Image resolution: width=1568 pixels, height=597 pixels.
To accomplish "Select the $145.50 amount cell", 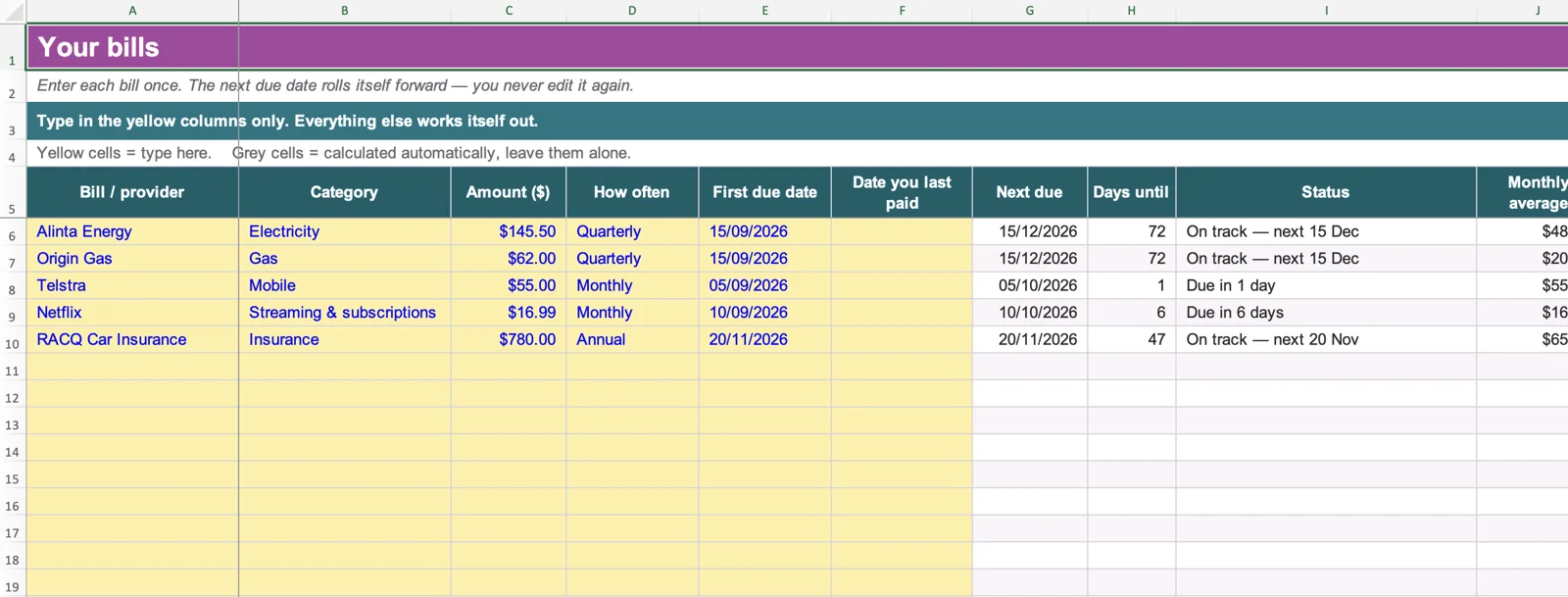I will pyautogui.click(x=509, y=231).
